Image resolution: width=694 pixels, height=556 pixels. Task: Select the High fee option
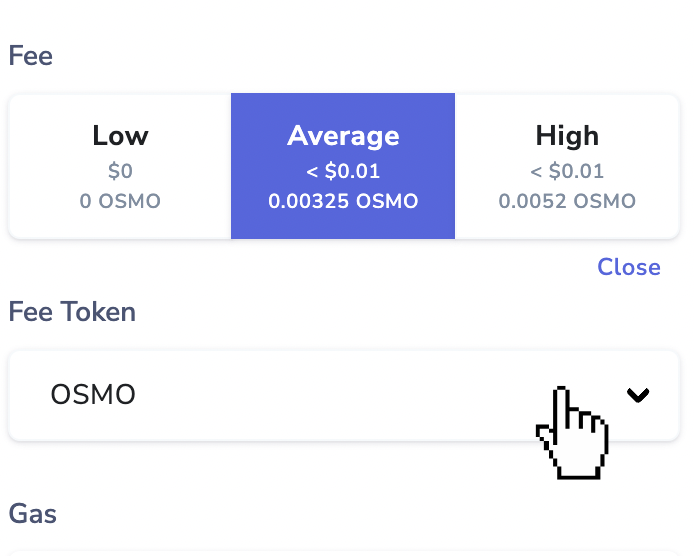567,166
